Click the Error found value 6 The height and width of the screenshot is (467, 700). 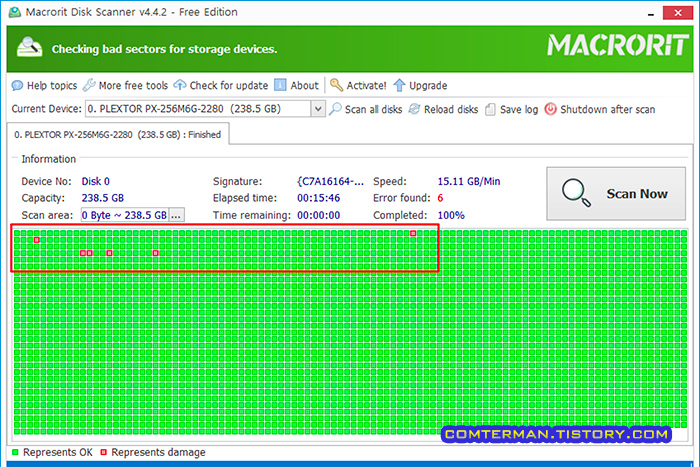coord(440,198)
